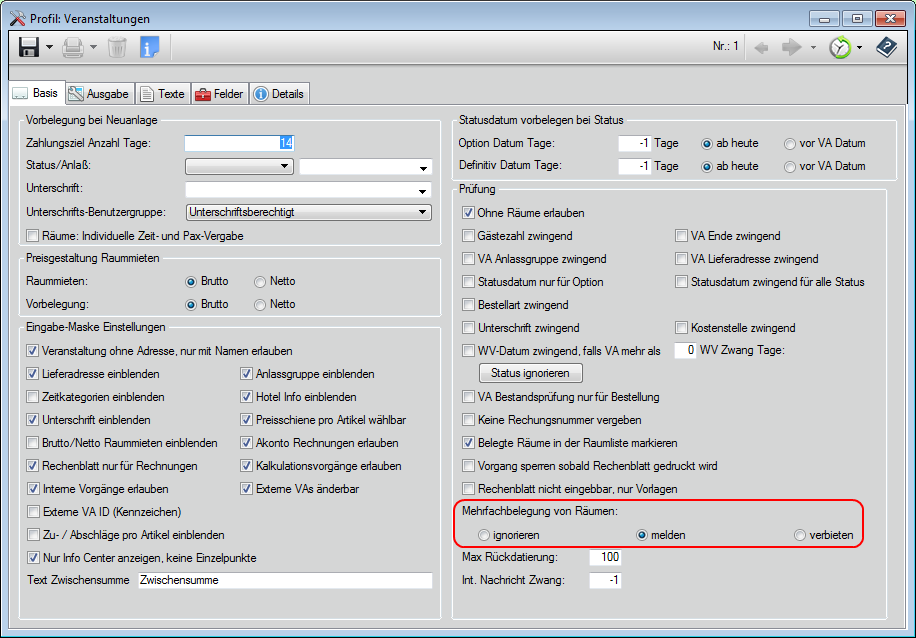916x638 pixels.
Task: Click the printer icon in toolbar
Action: point(73,47)
